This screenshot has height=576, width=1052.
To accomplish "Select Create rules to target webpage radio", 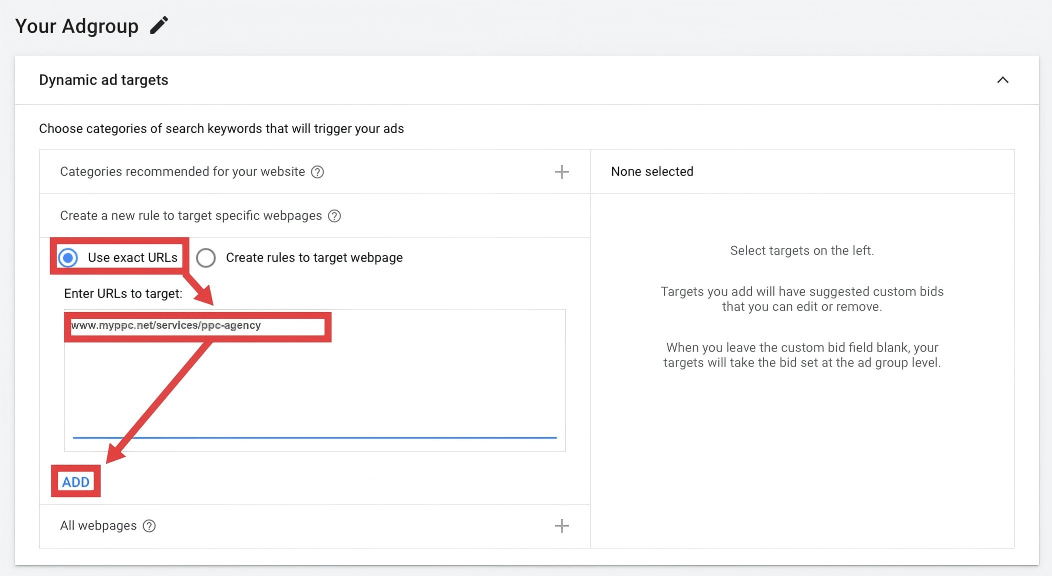I will coord(206,258).
